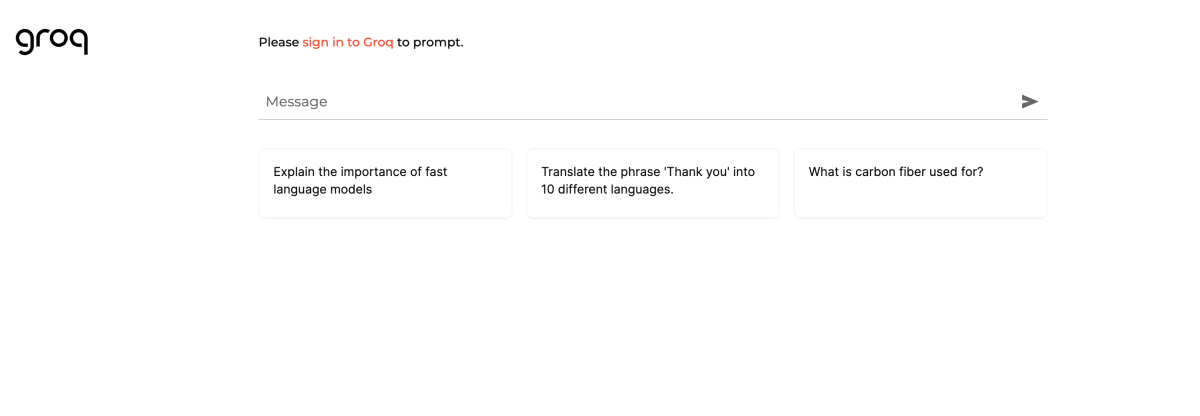This screenshot has width=1200, height=416.
Task: Click the 'to prompt.' text after the sign-in link
Action: [x=430, y=42]
